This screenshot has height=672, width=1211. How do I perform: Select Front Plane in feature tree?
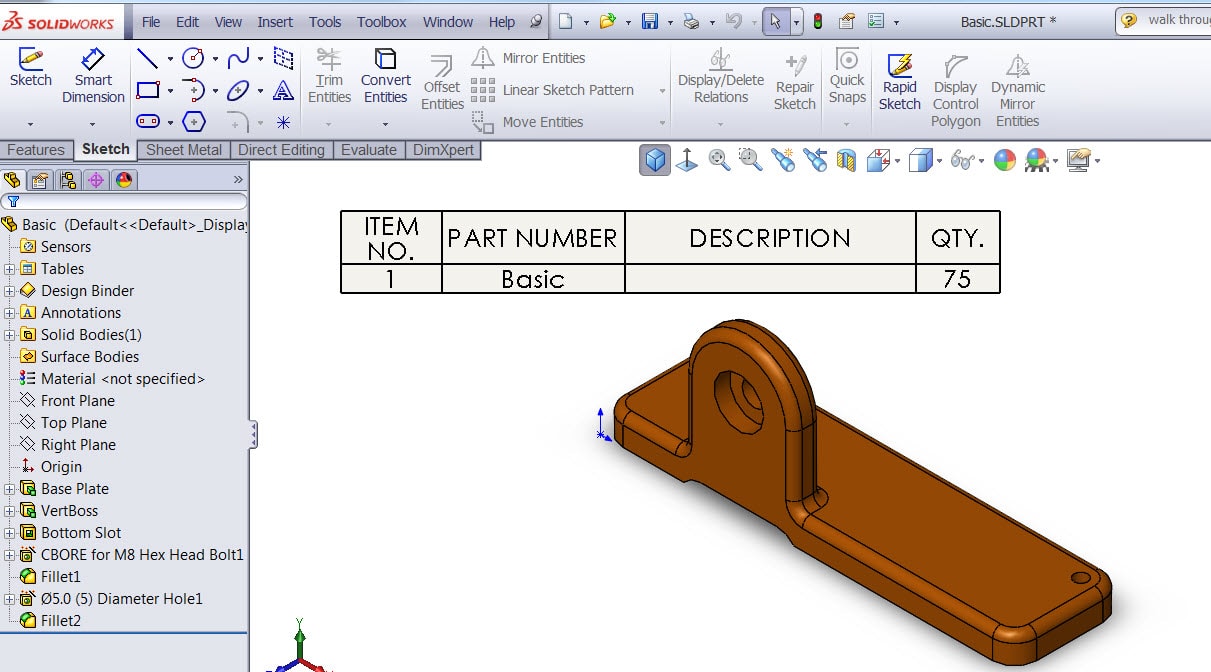[x=77, y=401]
